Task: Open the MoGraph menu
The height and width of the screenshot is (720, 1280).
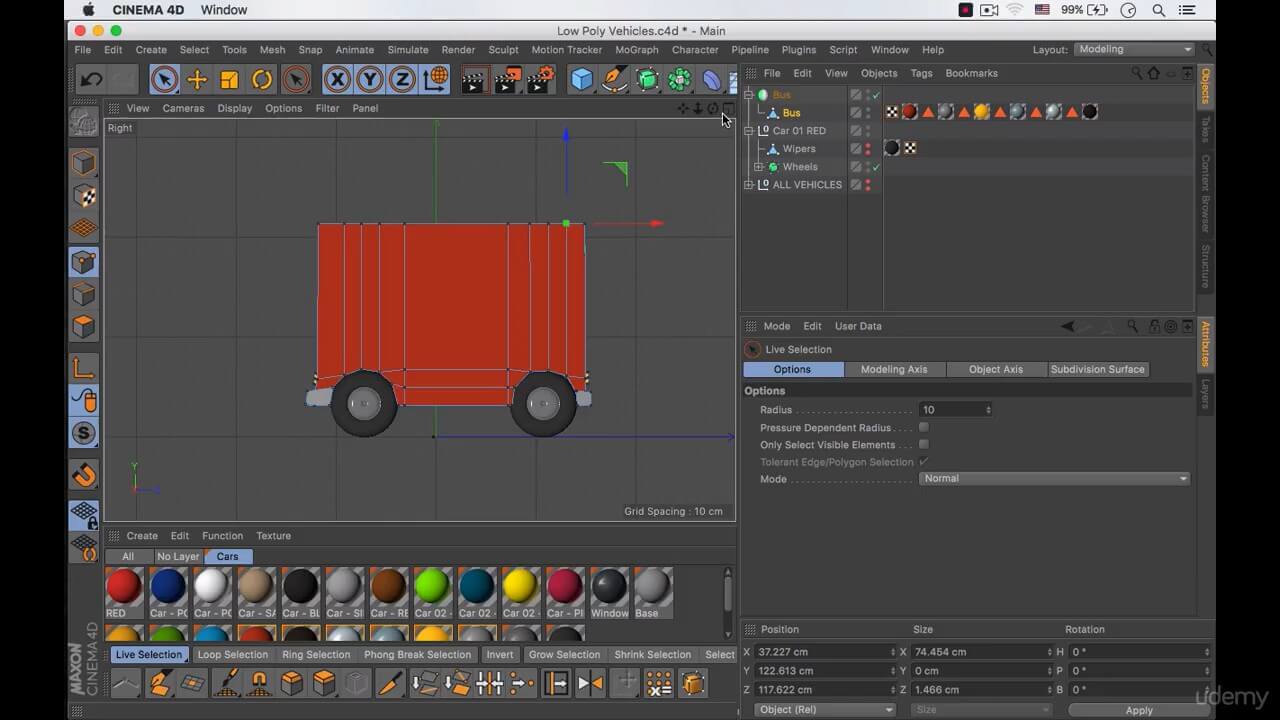Action: click(637, 49)
